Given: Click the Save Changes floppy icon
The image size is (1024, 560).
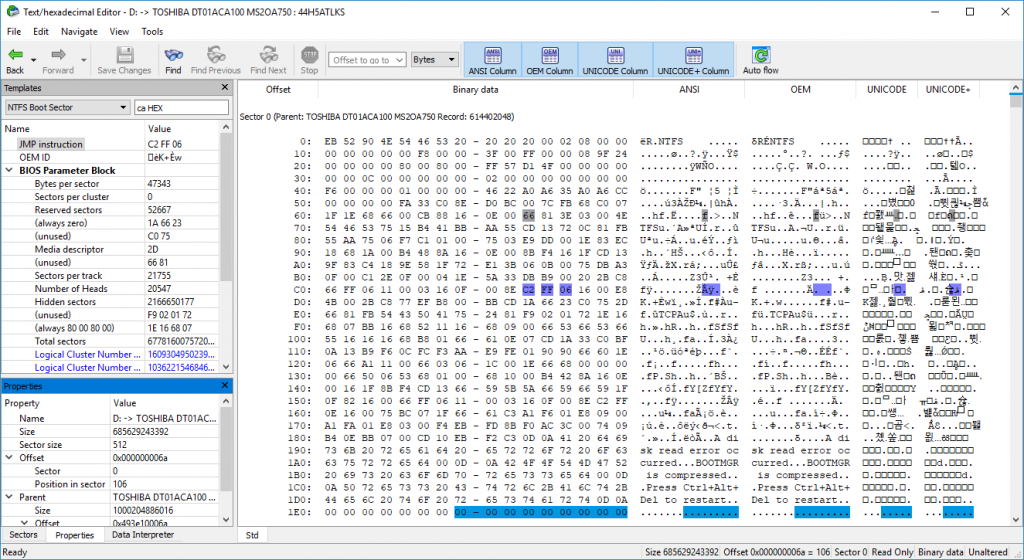Looking at the screenshot, I should (x=124, y=56).
